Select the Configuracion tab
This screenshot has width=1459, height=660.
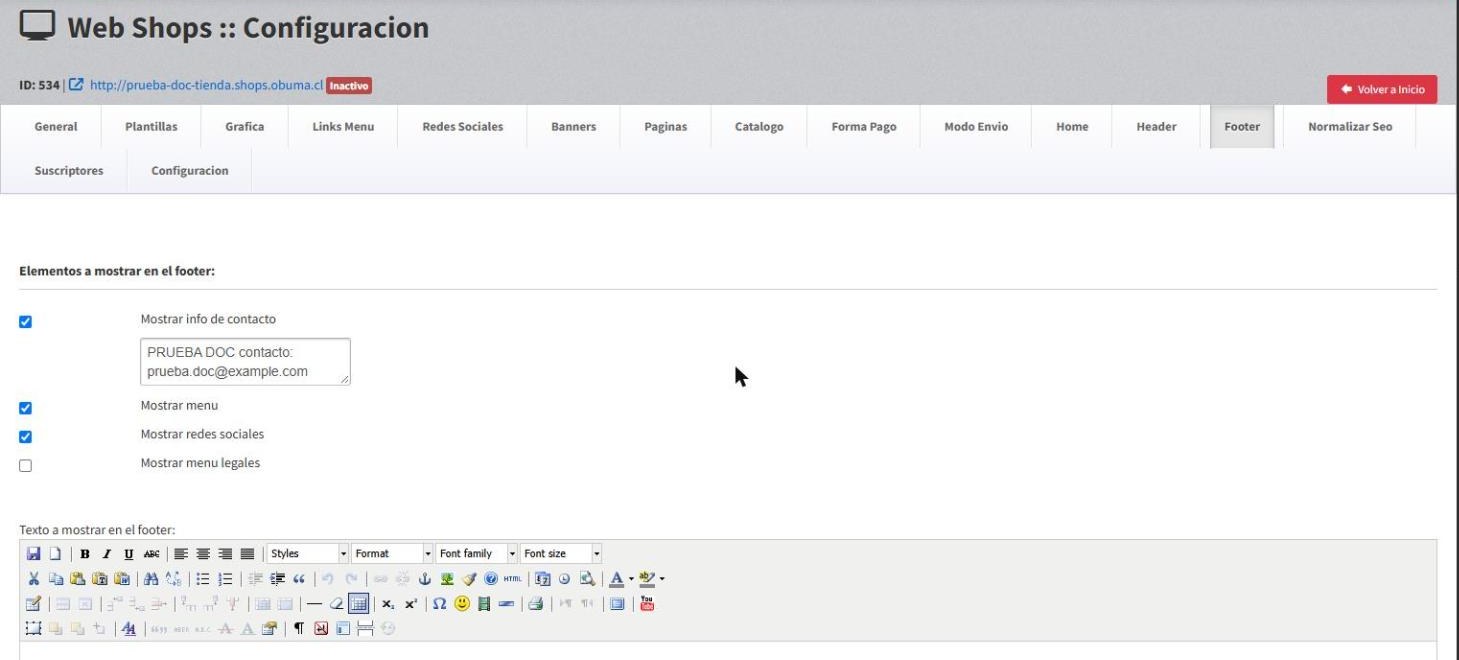tap(190, 171)
